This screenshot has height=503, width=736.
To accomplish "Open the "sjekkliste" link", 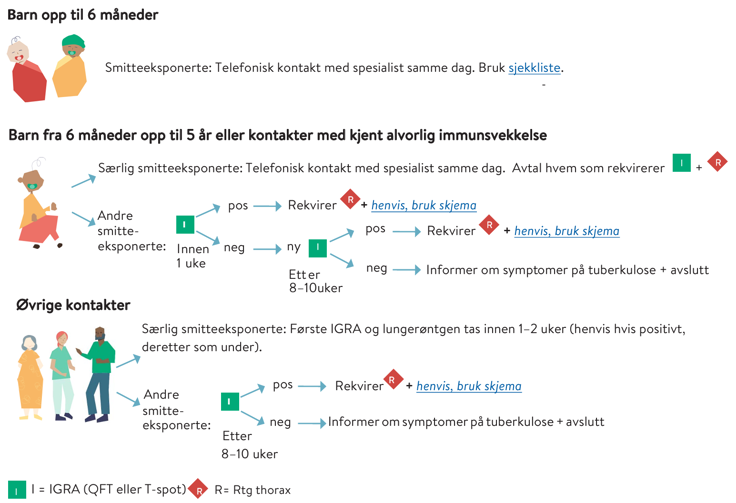I will [535, 68].
